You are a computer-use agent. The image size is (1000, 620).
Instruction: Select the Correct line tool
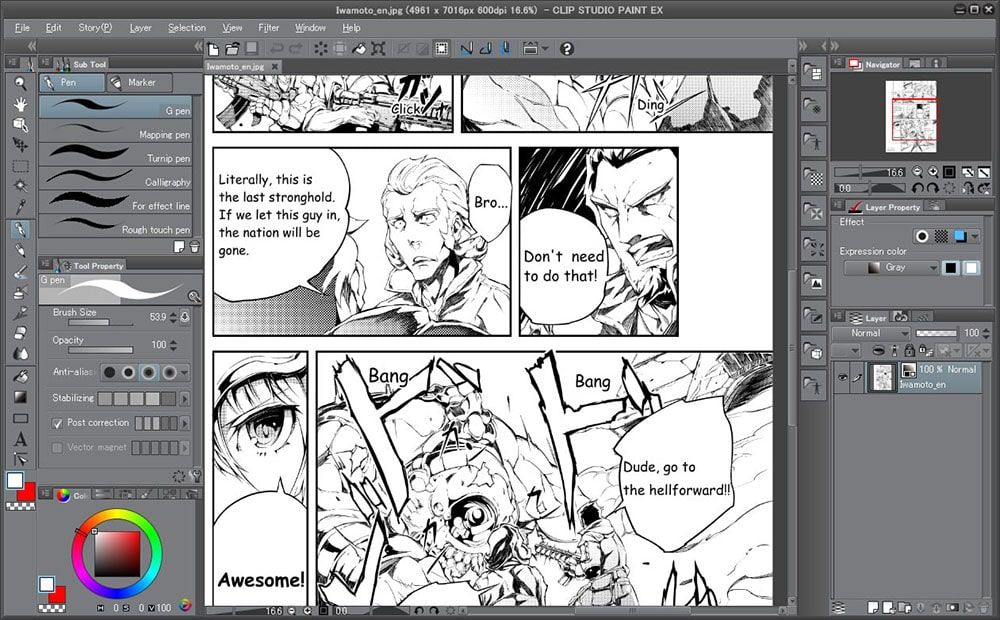[x=20, y=459]
